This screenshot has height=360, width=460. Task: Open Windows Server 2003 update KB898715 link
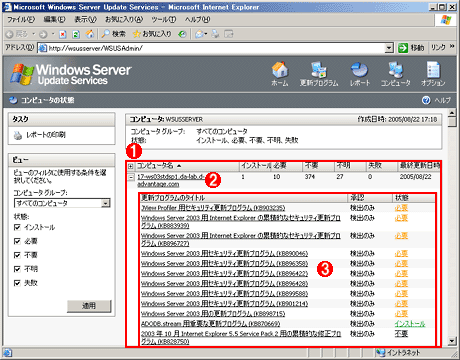[x=213, y=314]
